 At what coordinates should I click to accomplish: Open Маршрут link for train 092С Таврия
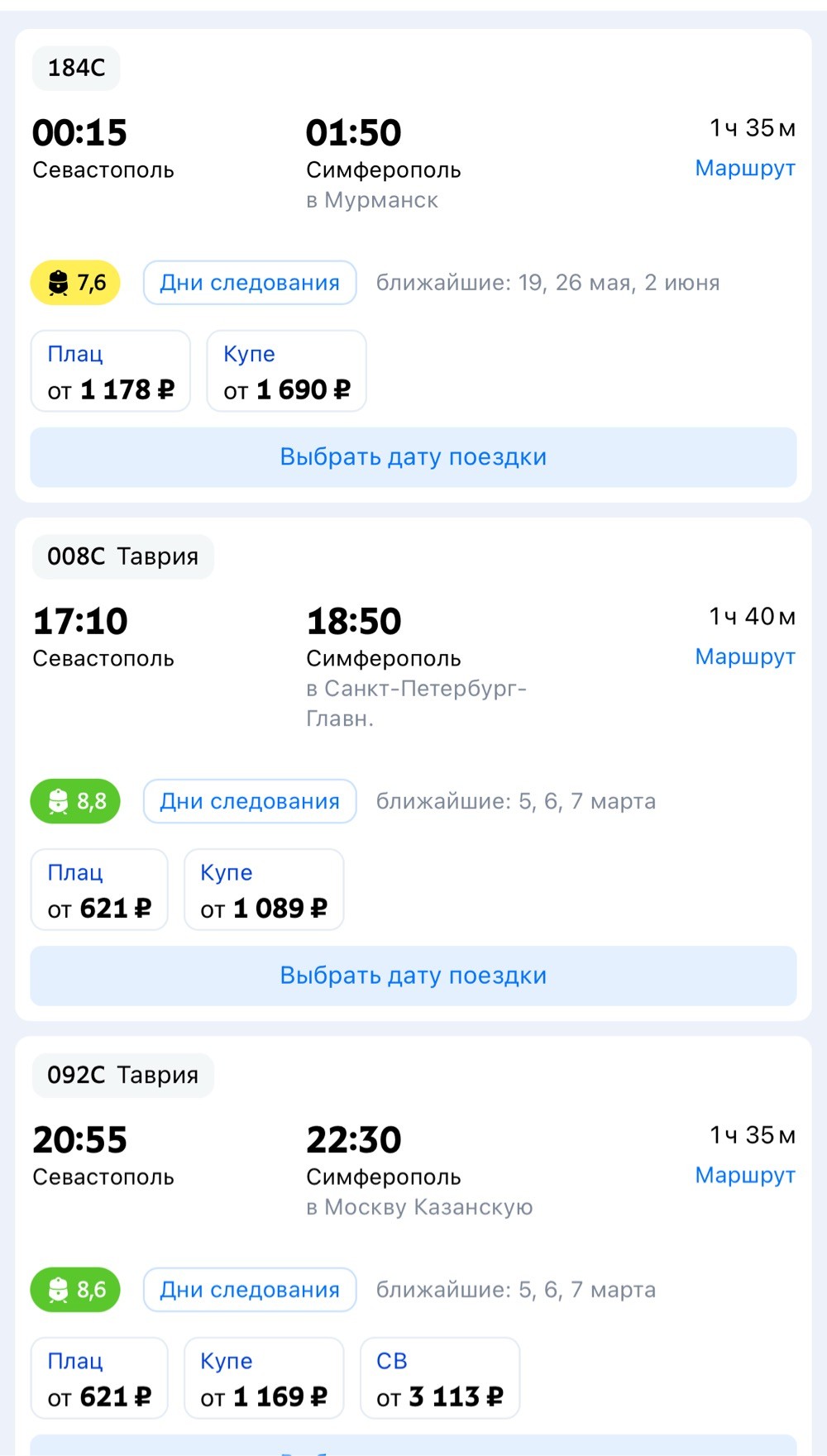pos(745,1175)
